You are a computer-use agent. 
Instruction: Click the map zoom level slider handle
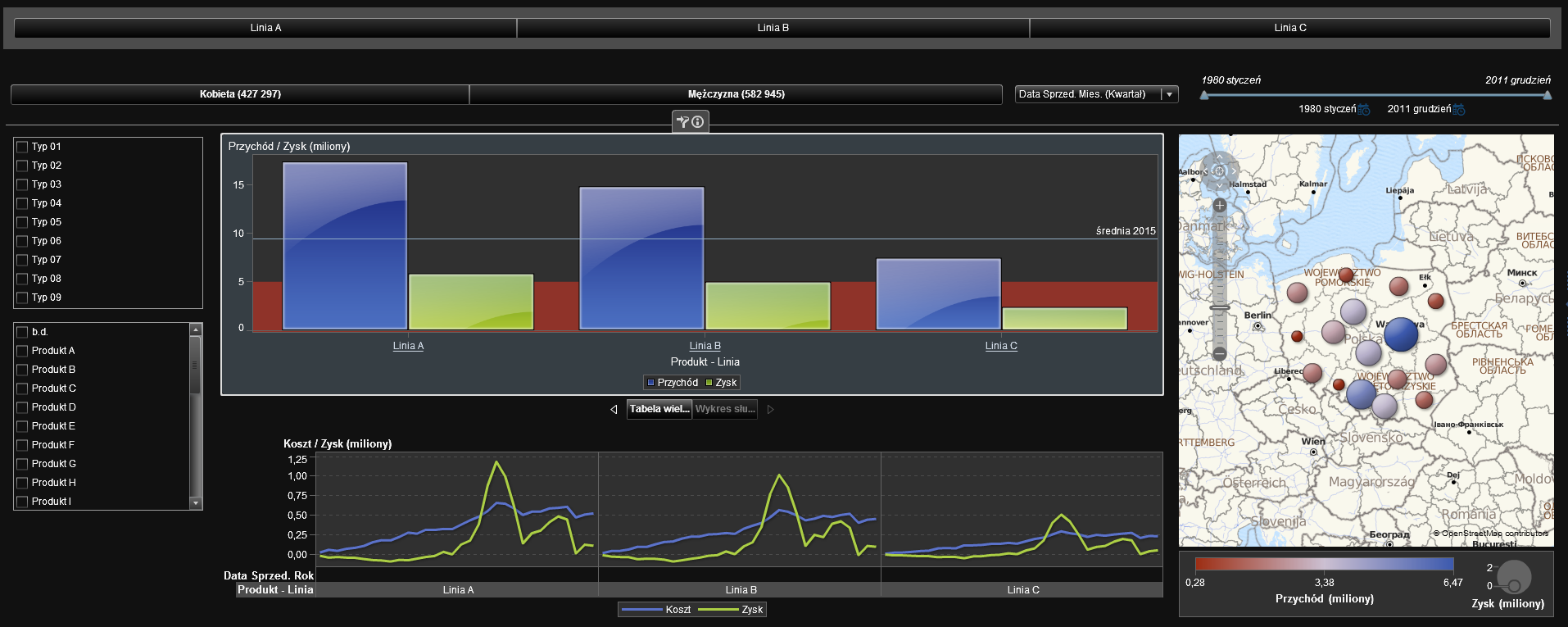coord(1220,307)
